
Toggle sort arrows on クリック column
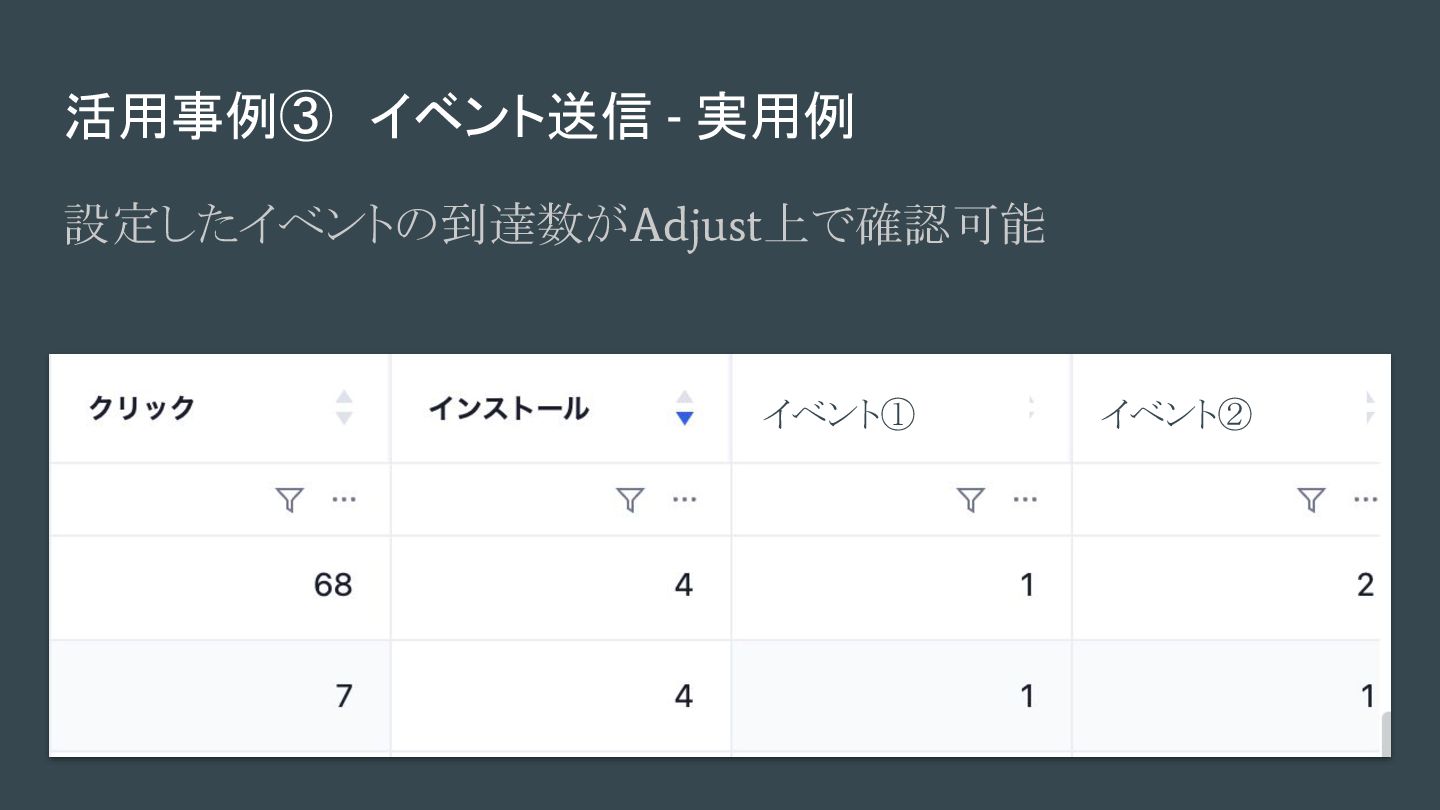[x=344, y=408]
